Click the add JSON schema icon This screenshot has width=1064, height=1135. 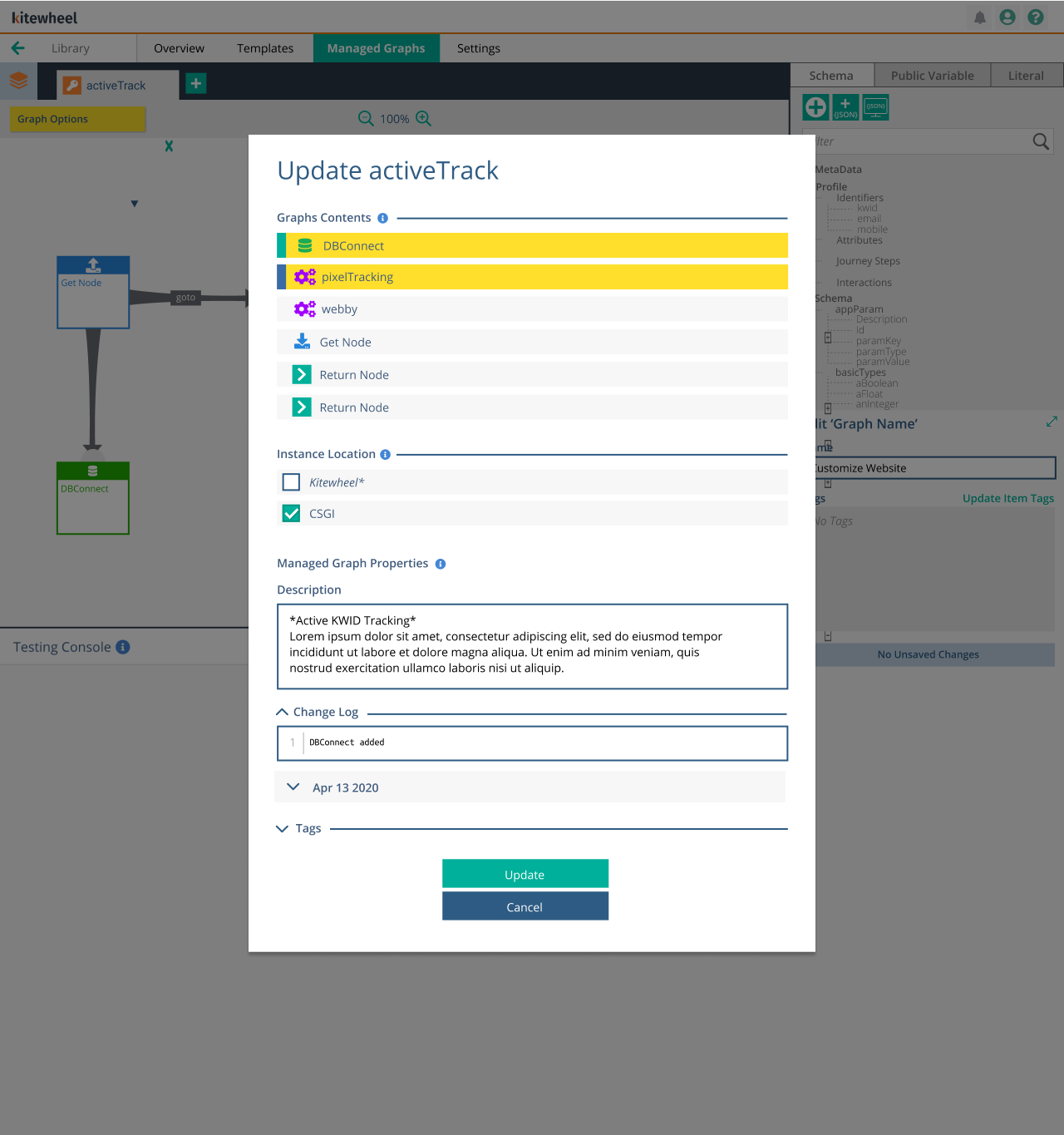click(845, 106)
